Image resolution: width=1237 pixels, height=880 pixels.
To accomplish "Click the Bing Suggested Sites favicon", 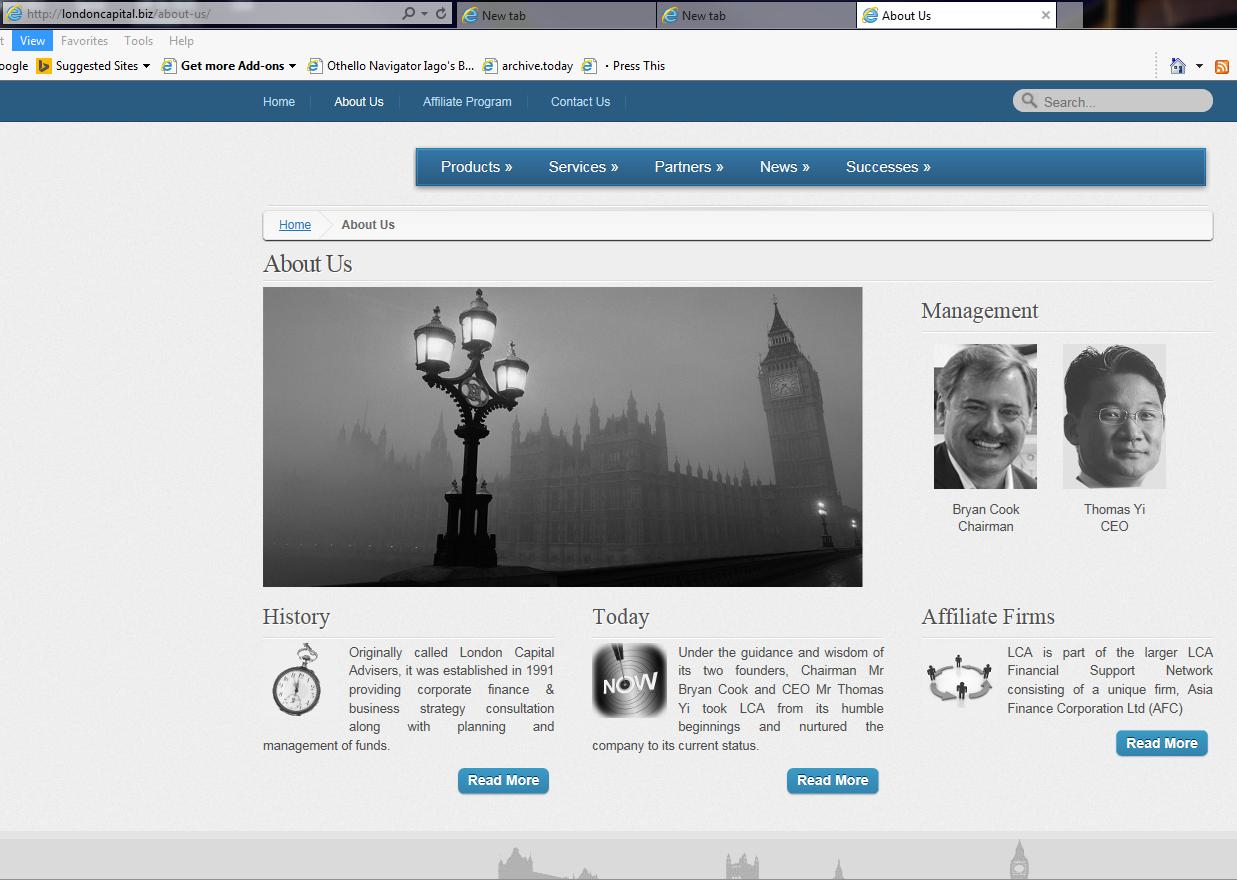I will click(x=44, y=66).
